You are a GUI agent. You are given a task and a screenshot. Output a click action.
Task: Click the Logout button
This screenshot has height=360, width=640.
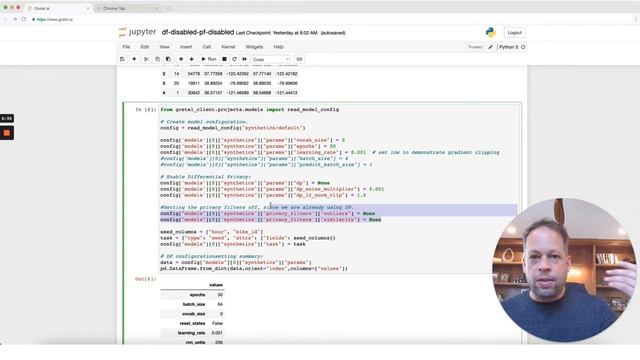[514, 32]
